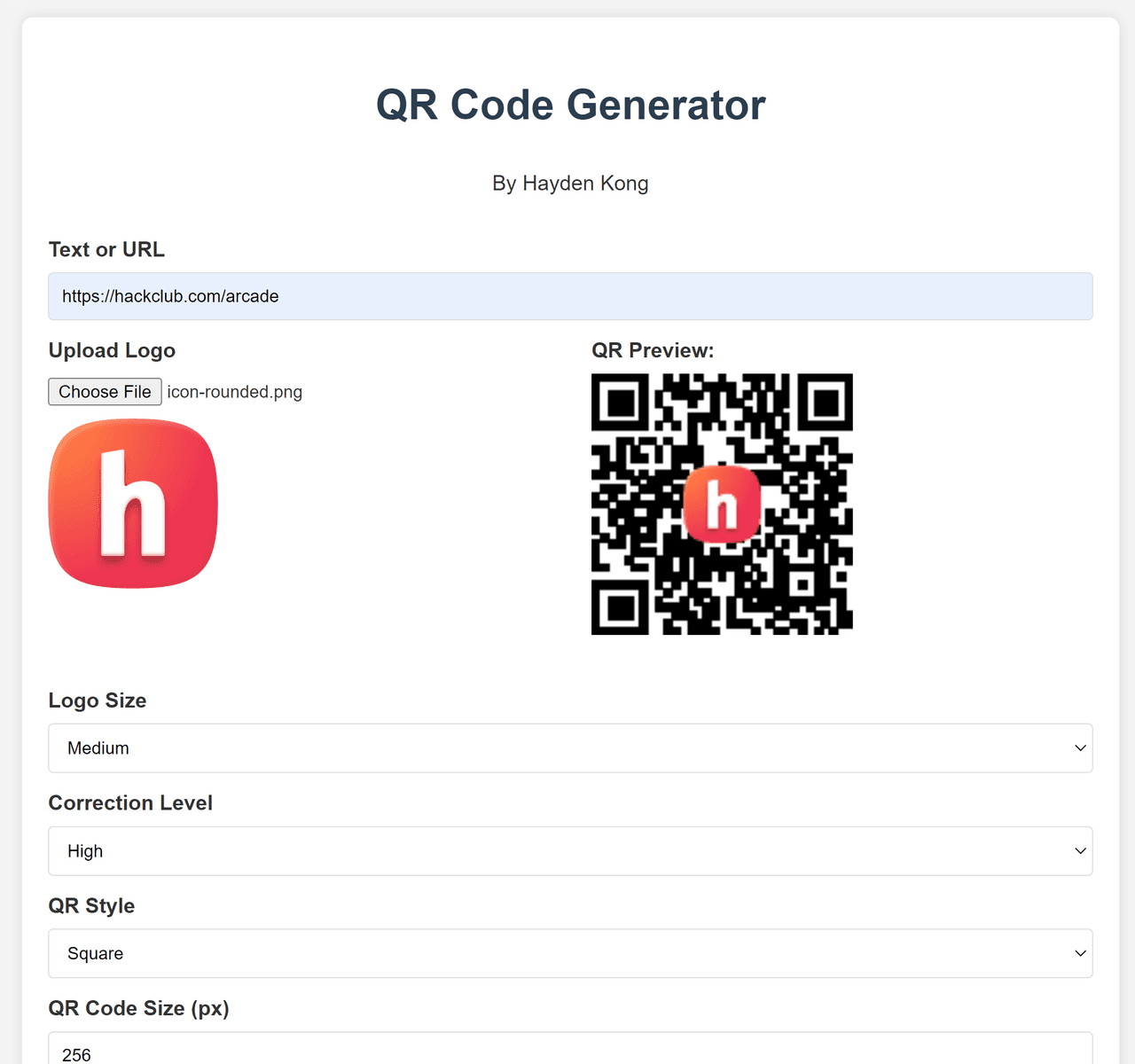The height and width of the screenshot is (1064, 1135).
Task: Click the Choose File button
Action: tap(105, 392)
